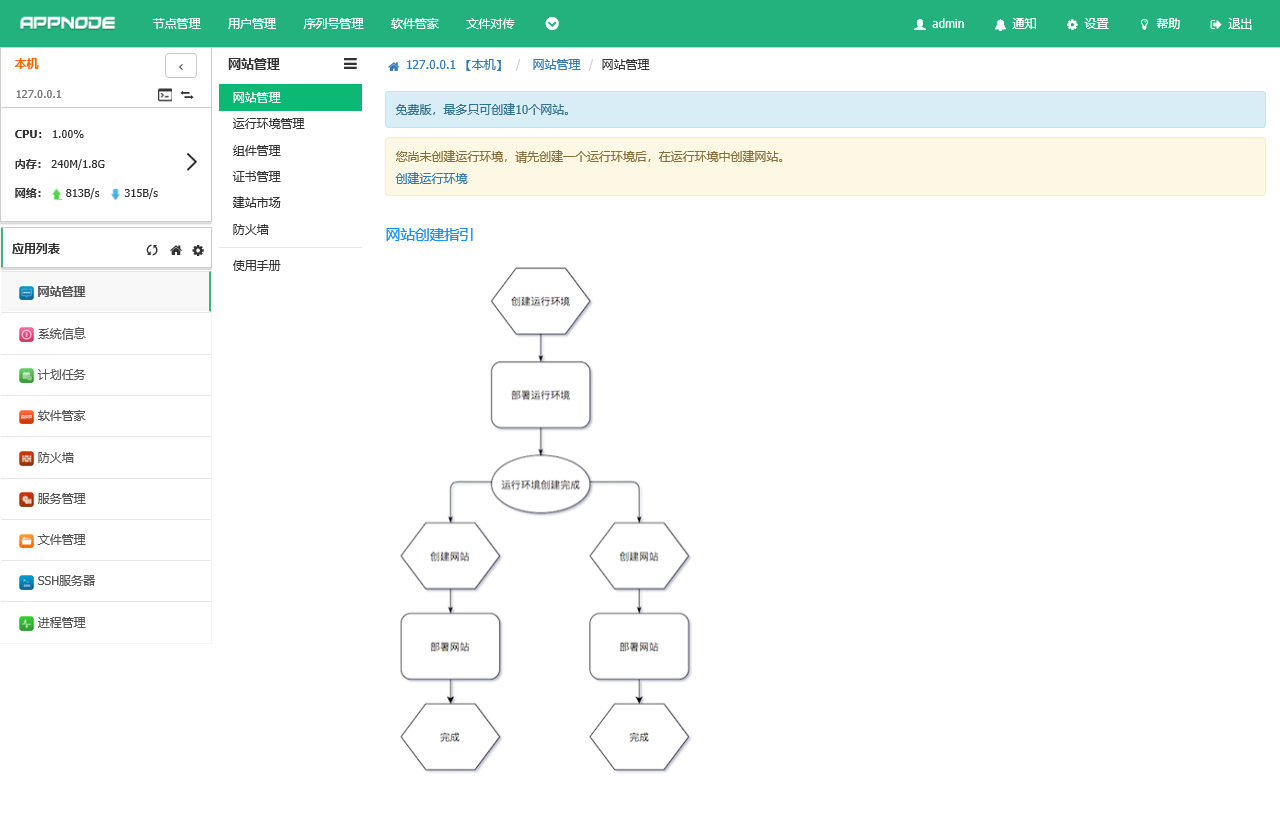Open the gear settings in 应用列表
1280x822 pixels.
point(198,250)
